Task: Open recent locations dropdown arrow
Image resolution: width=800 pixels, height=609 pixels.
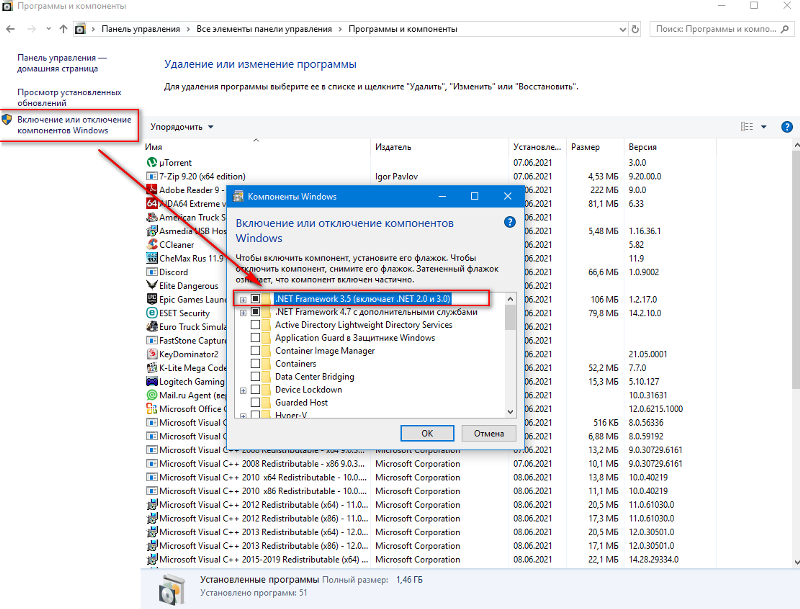Action: (x=48, y=29)
